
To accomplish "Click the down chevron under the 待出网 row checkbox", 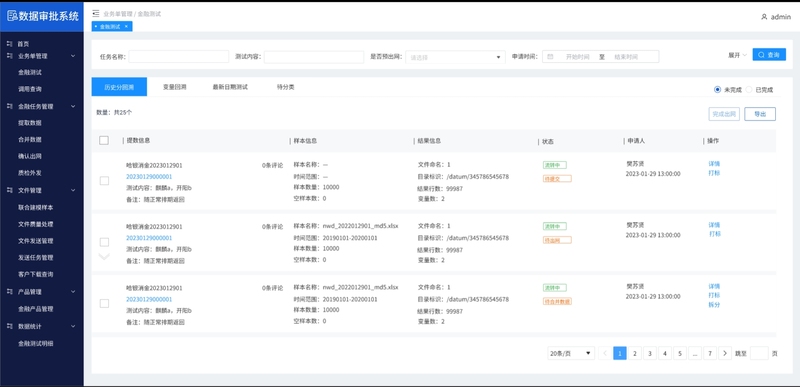I will [104, 256].
